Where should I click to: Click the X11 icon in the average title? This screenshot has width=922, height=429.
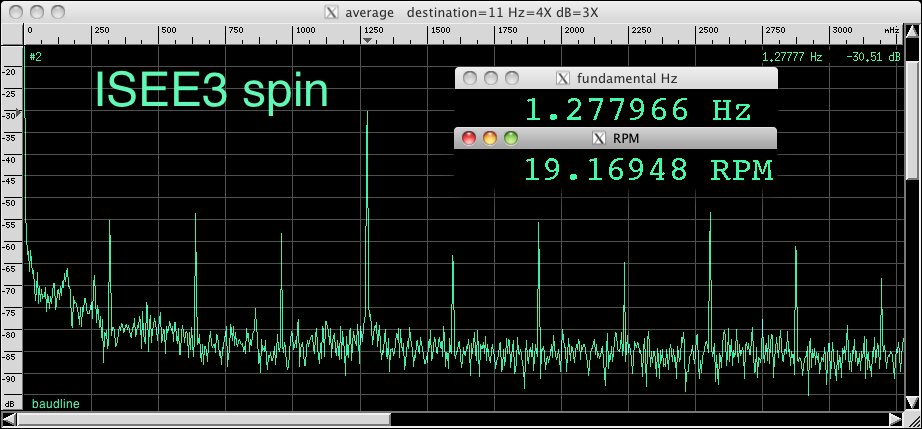click(x=331, y=12)
